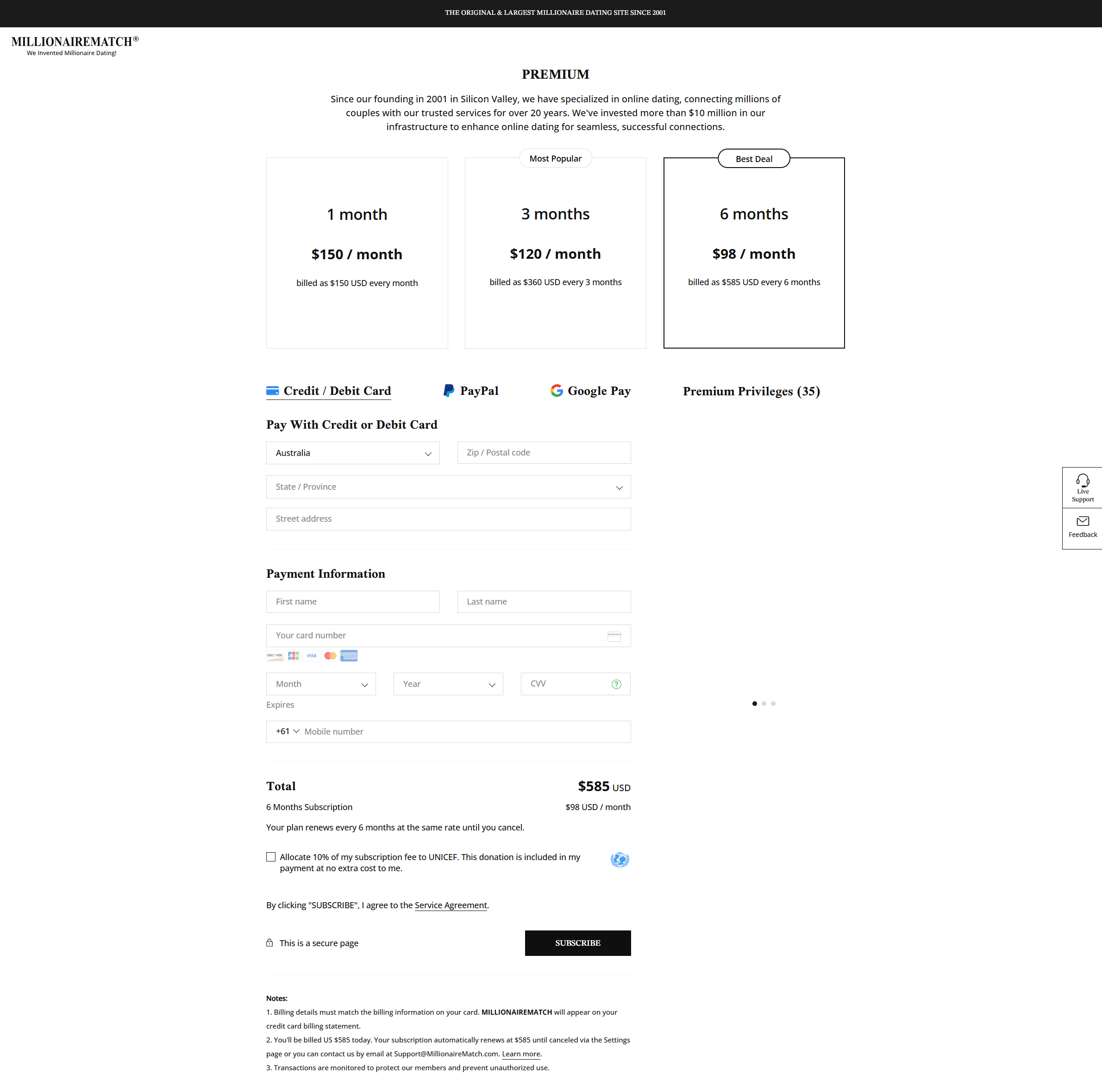Click the PayPal logo icon
This screenshot has width=1102, height=1092.
click(449, 390)
